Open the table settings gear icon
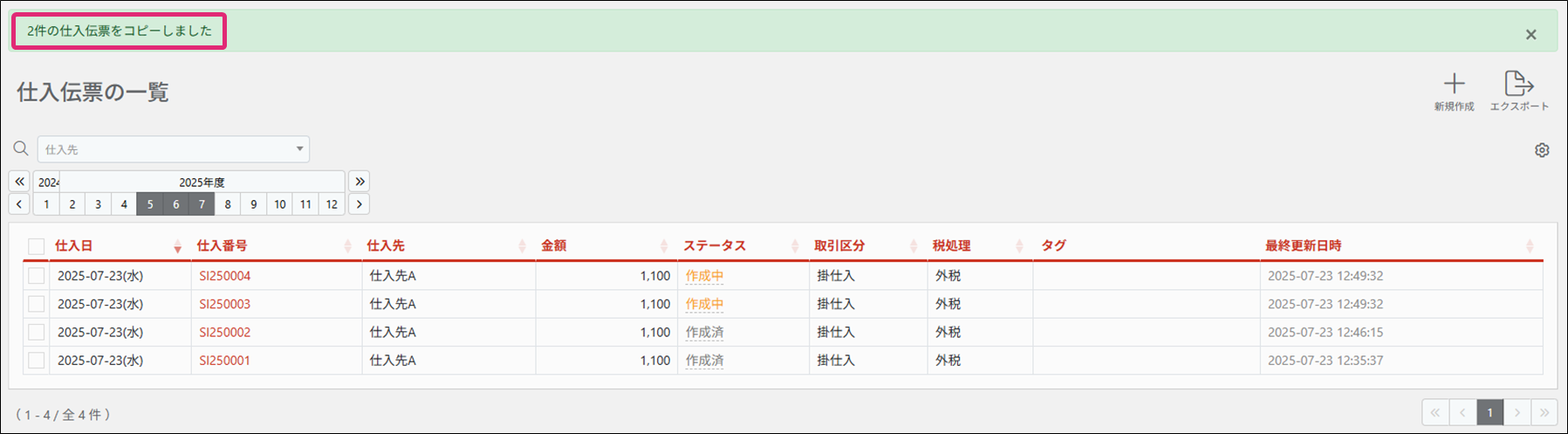Image resolution: width=1568 pixels, height=434 pixels. (1542, 150)
